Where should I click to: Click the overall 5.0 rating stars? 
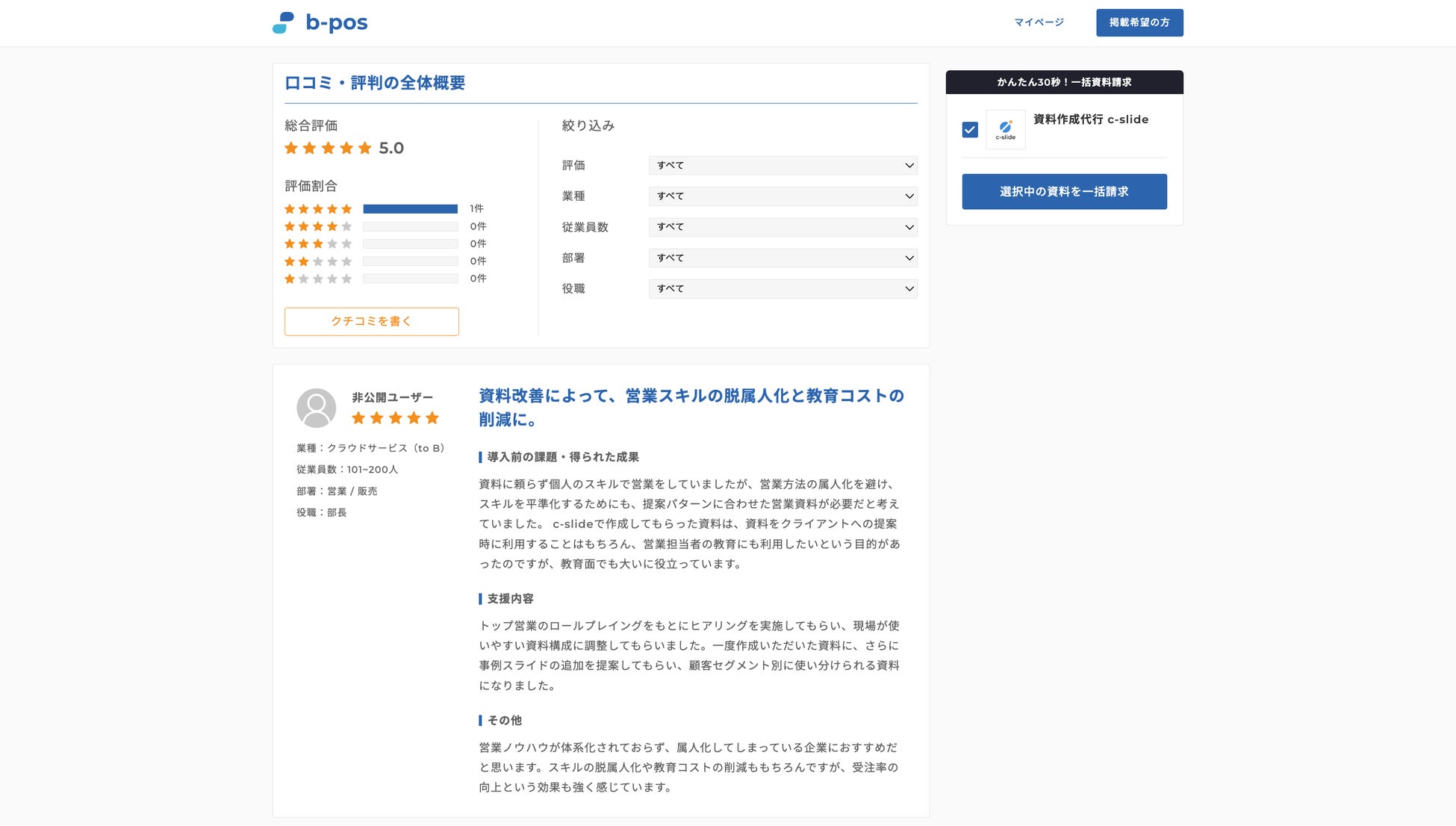(328, 148)
